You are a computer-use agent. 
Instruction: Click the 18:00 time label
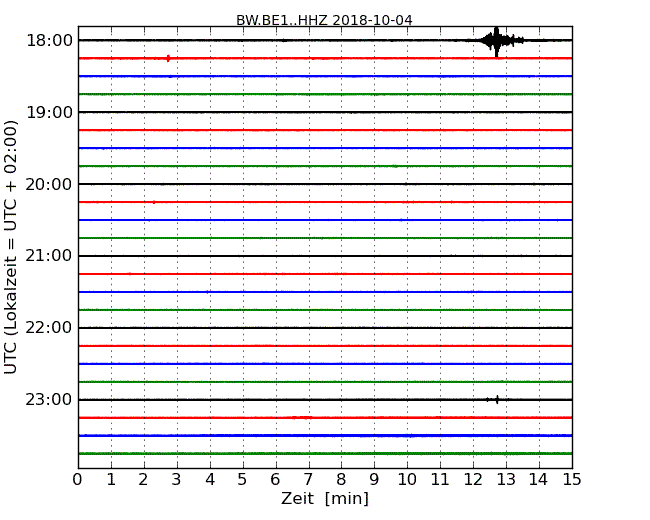point(49,41)
